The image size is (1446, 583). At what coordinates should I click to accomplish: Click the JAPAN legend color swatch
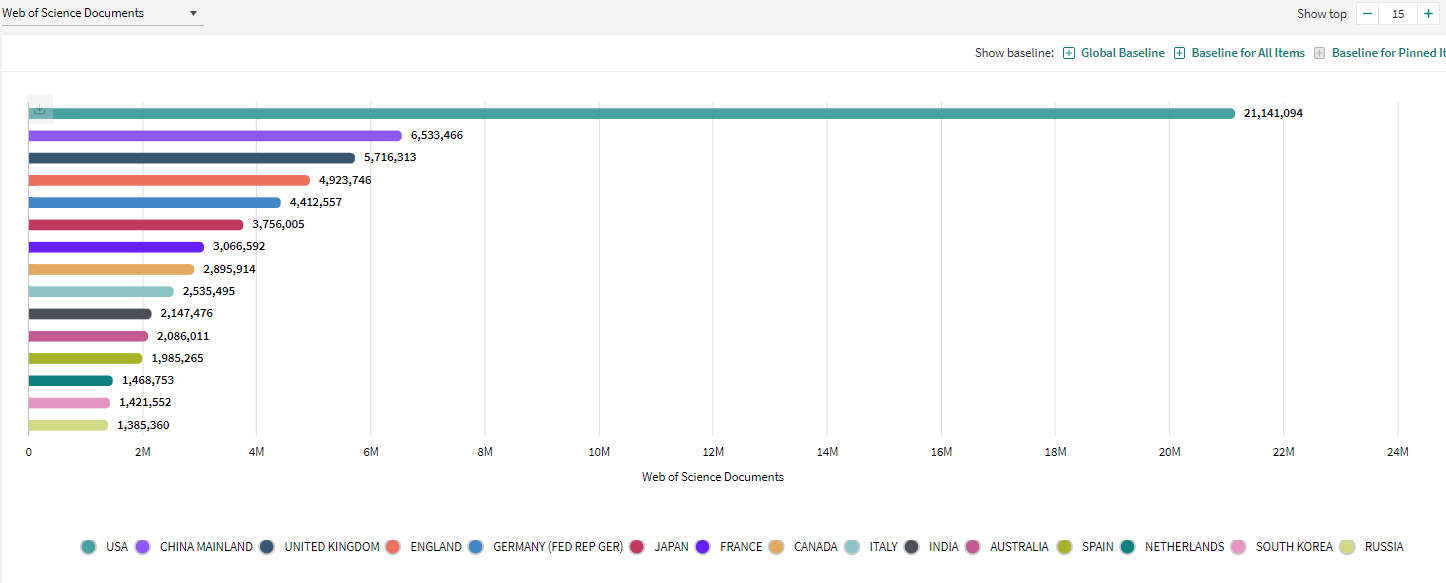coord(637,547)
